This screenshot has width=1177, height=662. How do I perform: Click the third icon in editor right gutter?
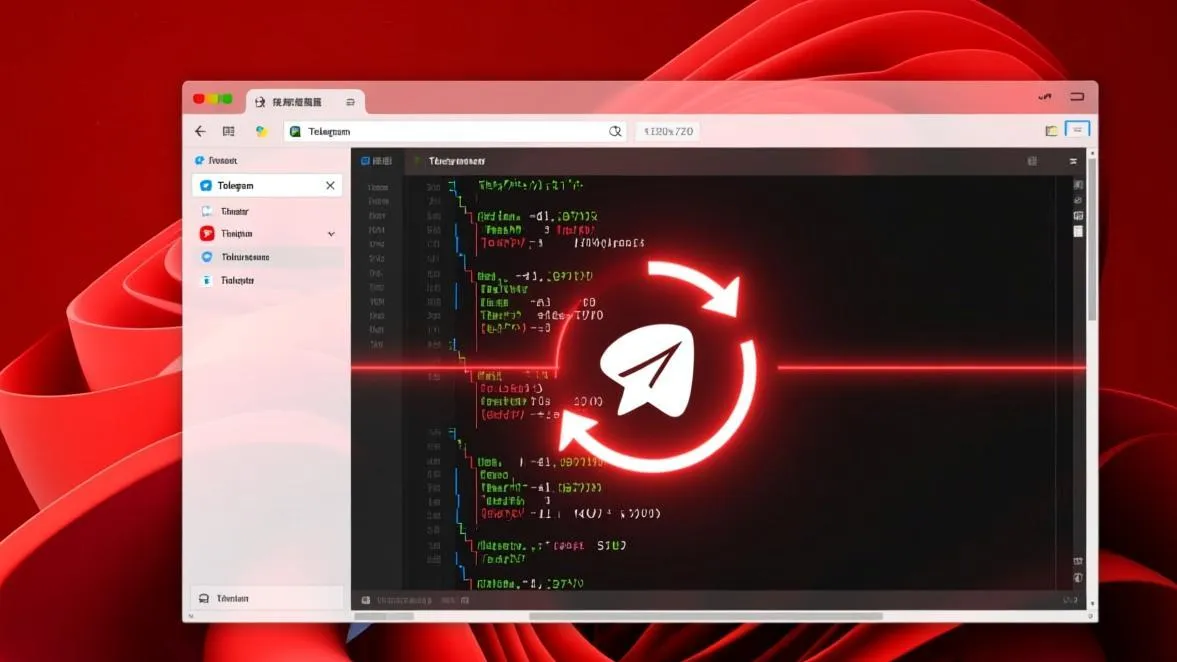pos(1078,216)
